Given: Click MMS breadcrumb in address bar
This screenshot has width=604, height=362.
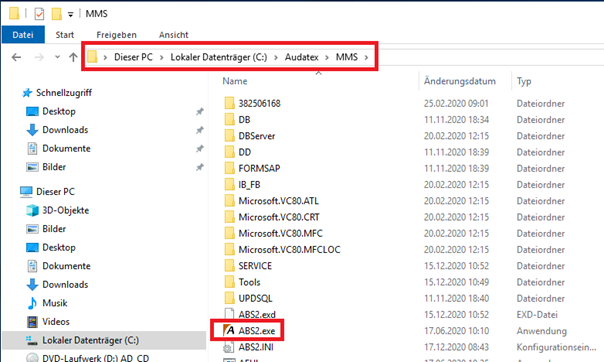Looking at the screenshot, I should tap(347, 57).
